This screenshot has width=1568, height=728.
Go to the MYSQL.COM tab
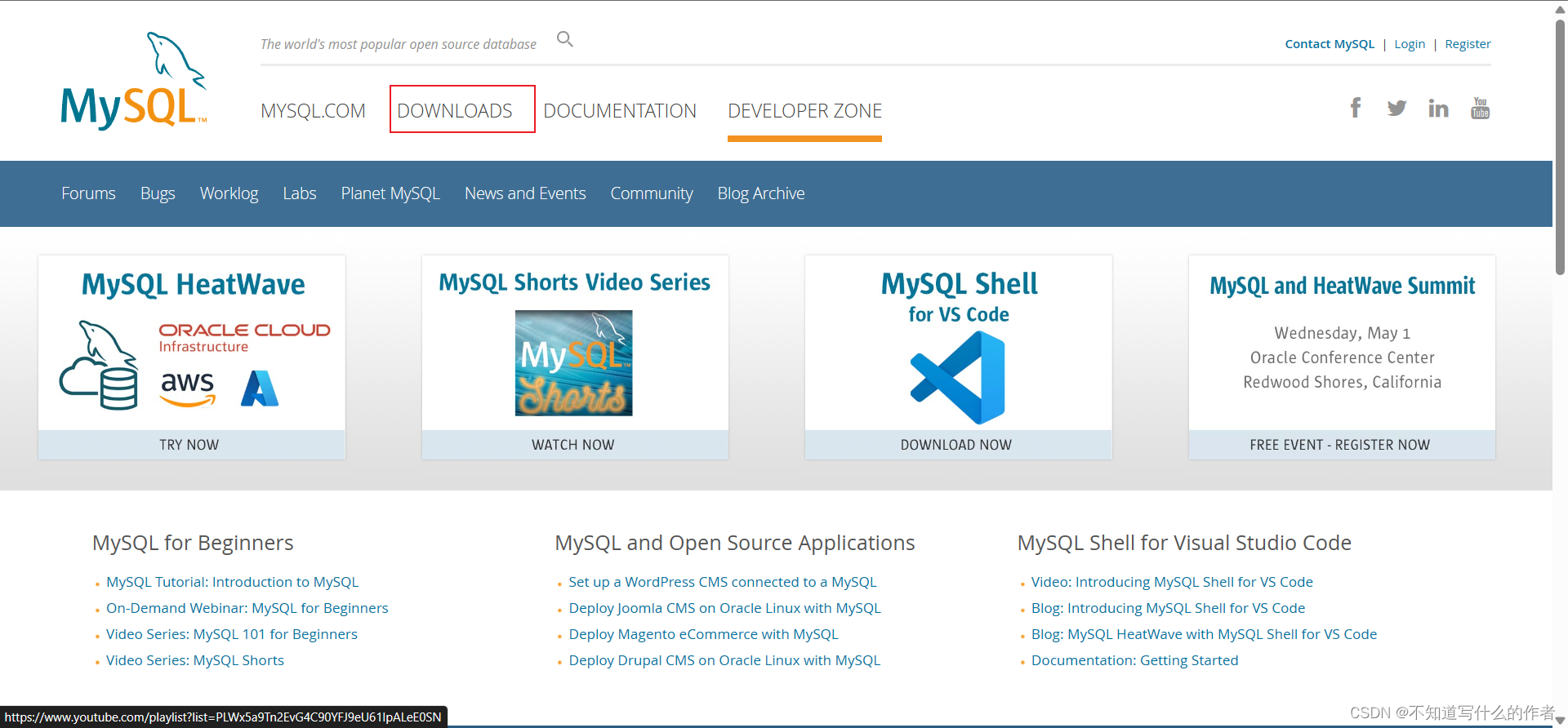pos(313,111)
